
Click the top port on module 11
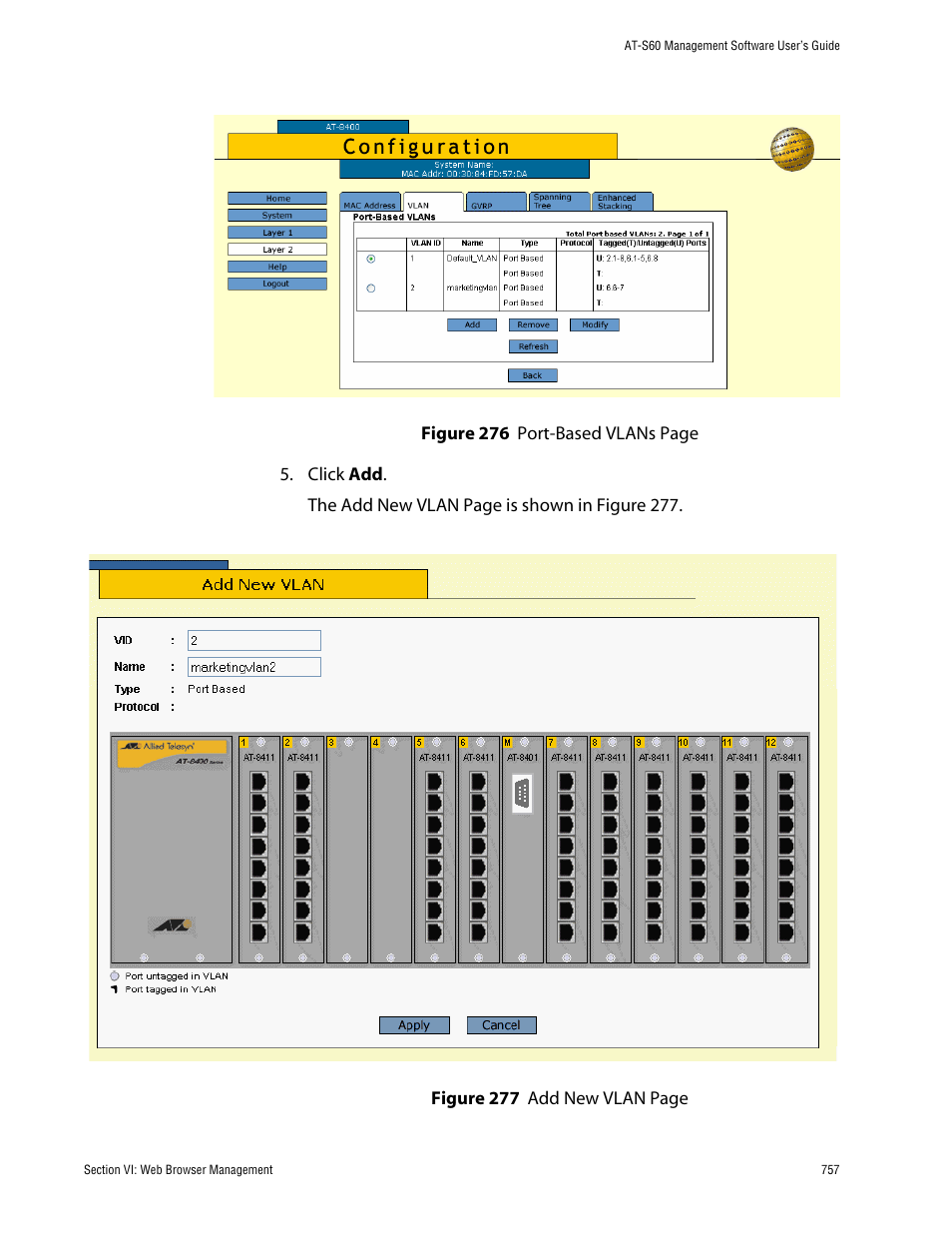[741, 781]
